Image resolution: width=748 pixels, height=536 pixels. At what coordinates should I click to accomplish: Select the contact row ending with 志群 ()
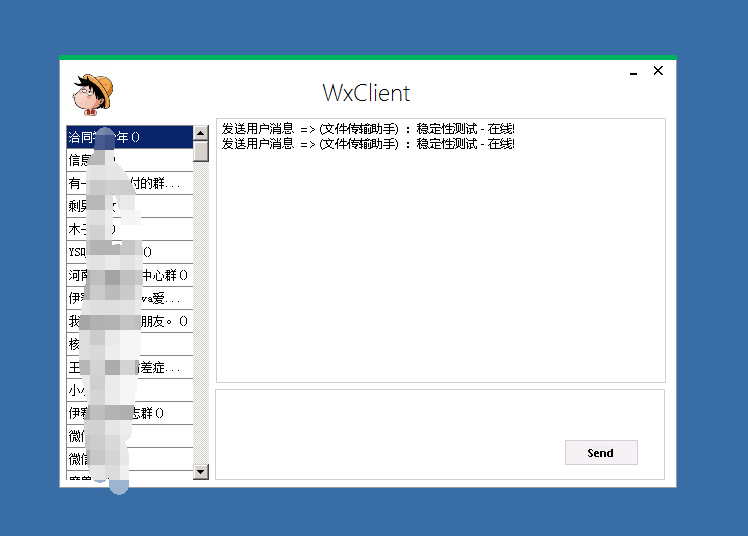(x=130, y=413)
